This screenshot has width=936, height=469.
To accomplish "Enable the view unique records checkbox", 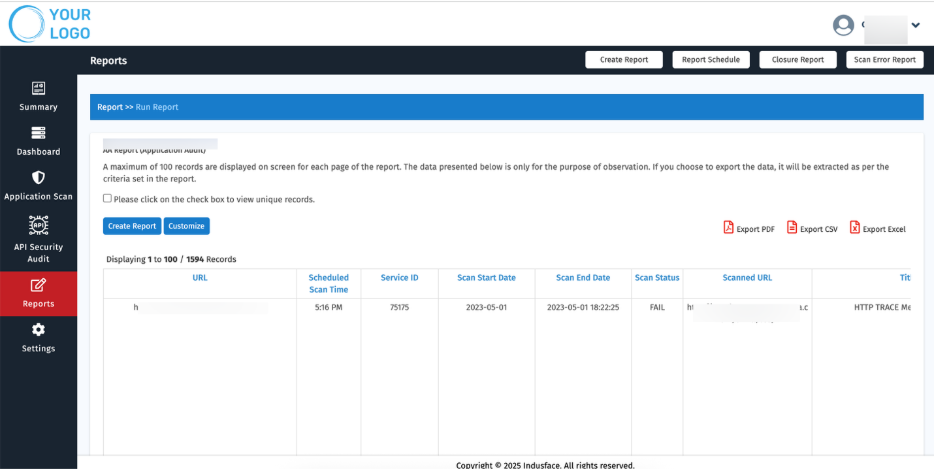I will click(x=107, y=198).
